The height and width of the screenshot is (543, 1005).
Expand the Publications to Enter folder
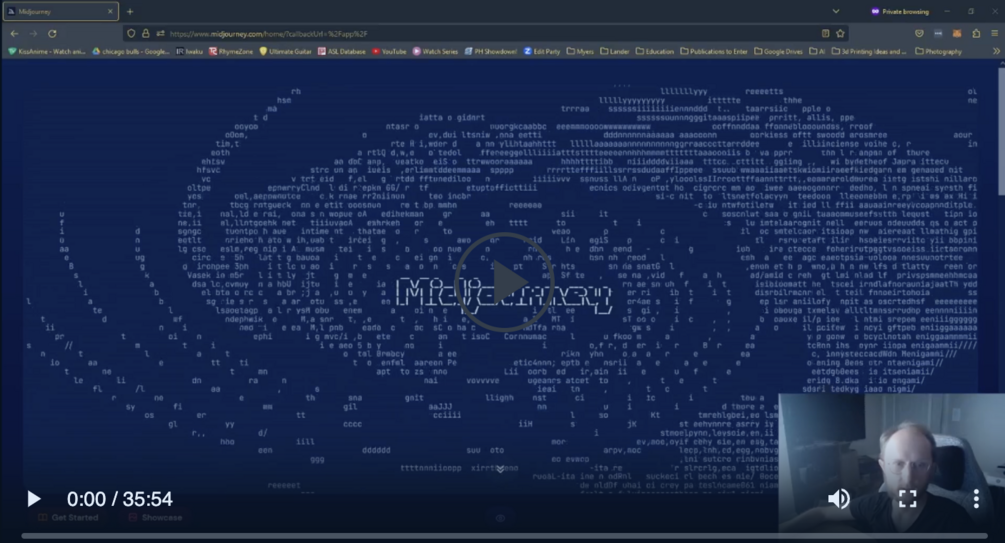(x=713, y=51)
